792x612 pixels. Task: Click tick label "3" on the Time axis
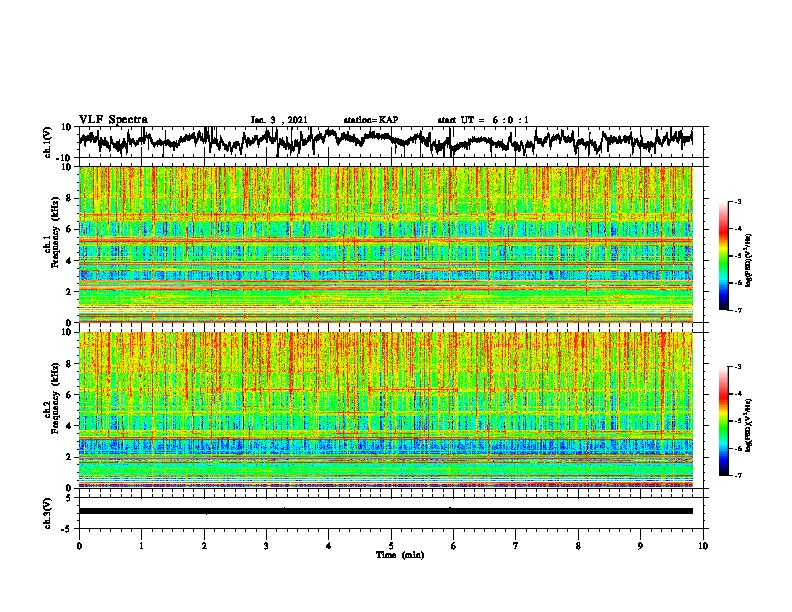tap(266, 546)
